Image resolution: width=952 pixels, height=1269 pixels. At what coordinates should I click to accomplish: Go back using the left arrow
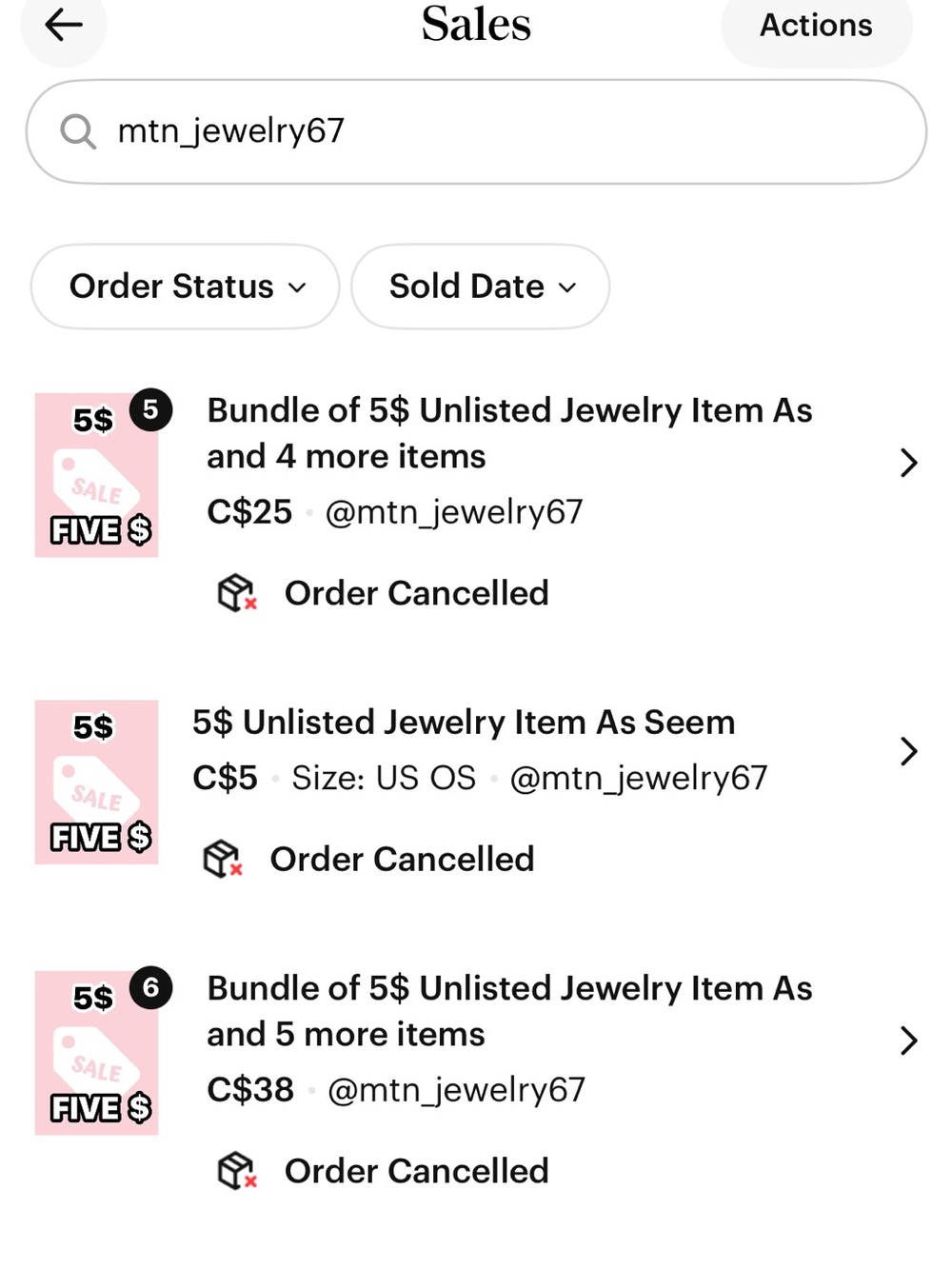pyautogui.click(x=64, y=25)
